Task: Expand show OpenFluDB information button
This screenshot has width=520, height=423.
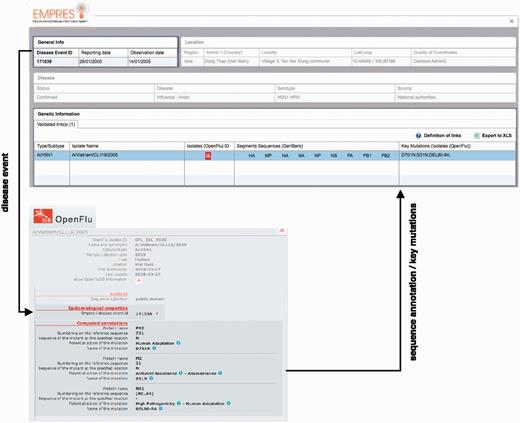Action: (139, 280)
